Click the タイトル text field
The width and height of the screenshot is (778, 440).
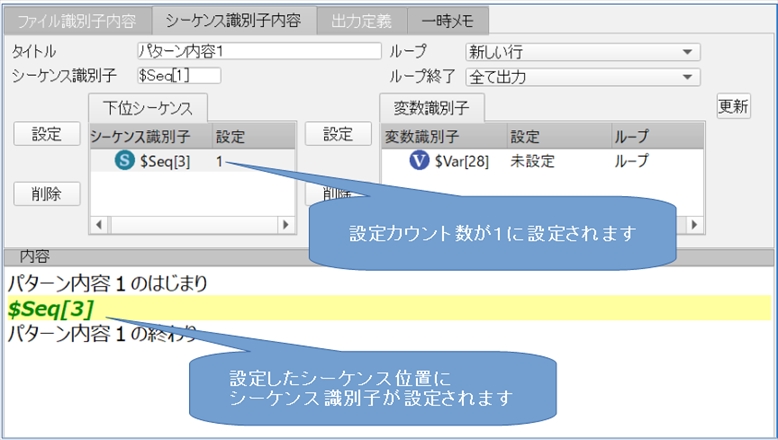[259, 51]
